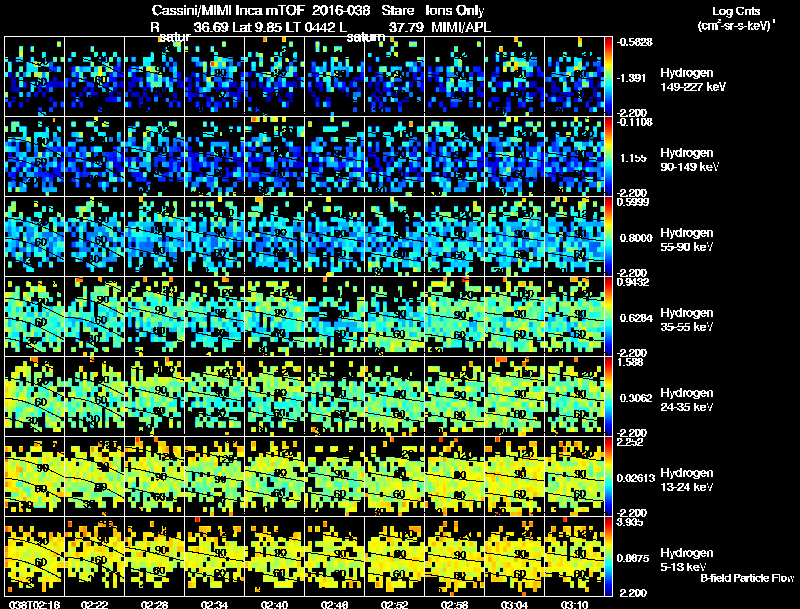
Task: Click the '0.3062' color scale value
Action: (636, 398)
